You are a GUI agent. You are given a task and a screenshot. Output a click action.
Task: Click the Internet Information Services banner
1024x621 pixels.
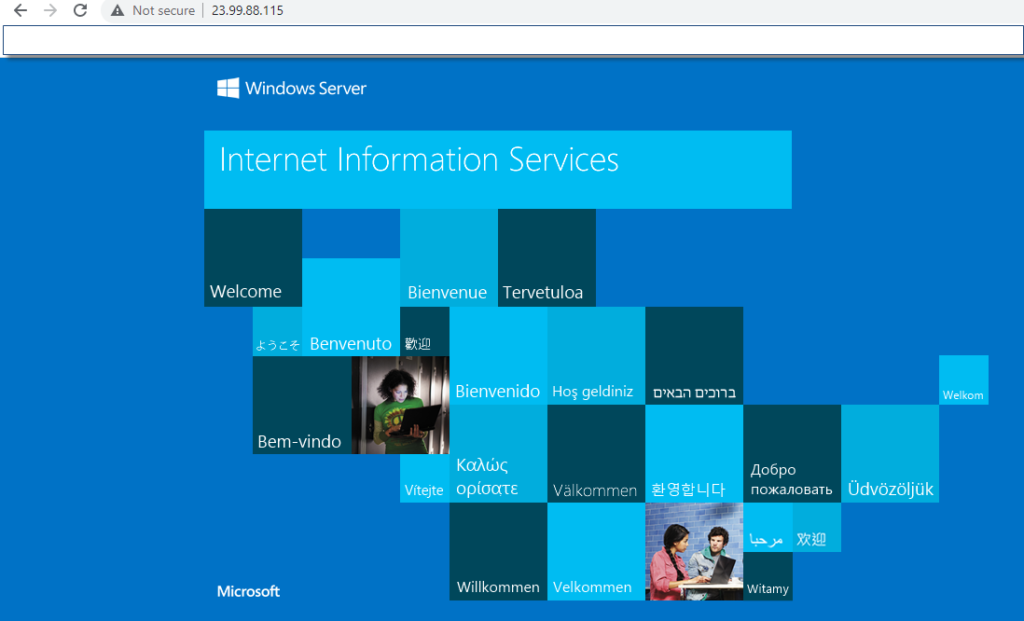click(x=498, y=170)
